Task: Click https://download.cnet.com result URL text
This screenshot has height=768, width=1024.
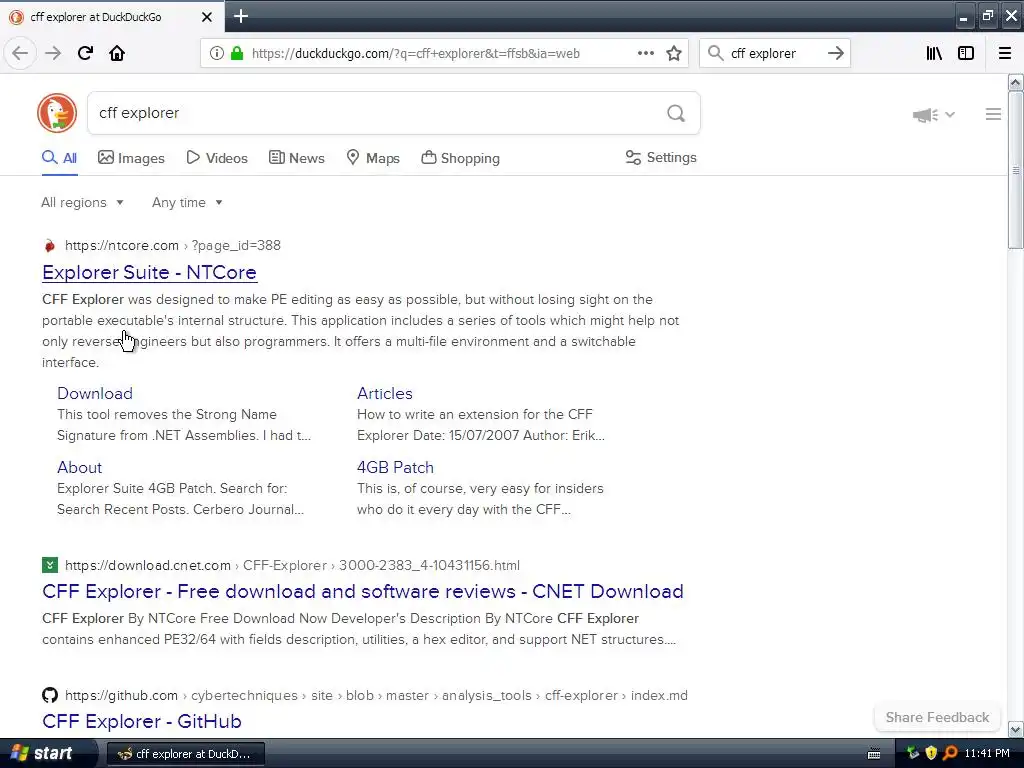Action: (x=148, y=565)
